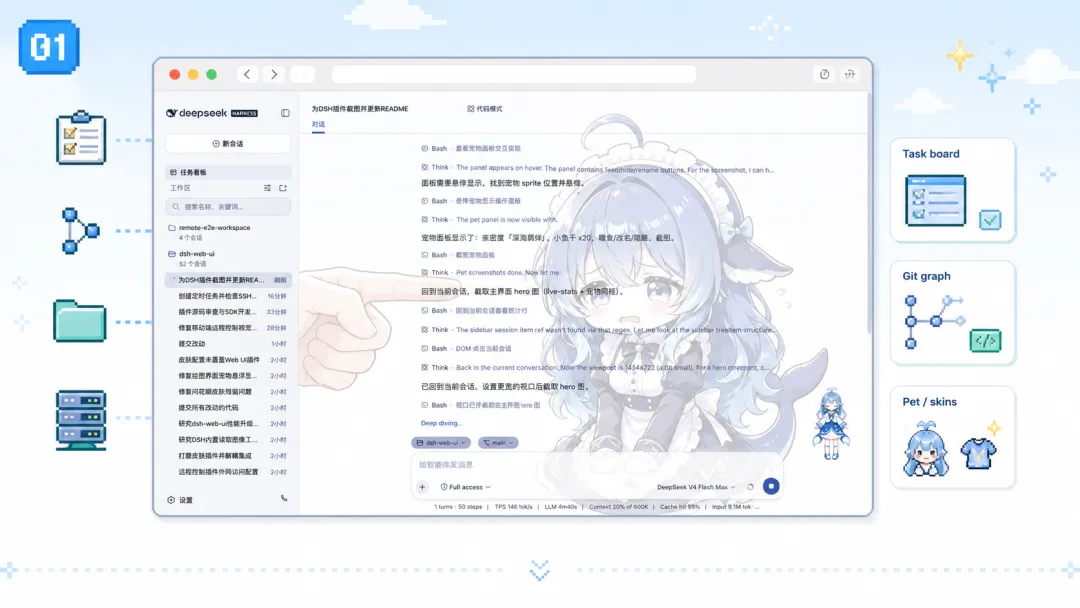The image size is (1080, 608).
Task: Click the Bash icon on DOM 点击当前会话 step
Action: (424, 348)
